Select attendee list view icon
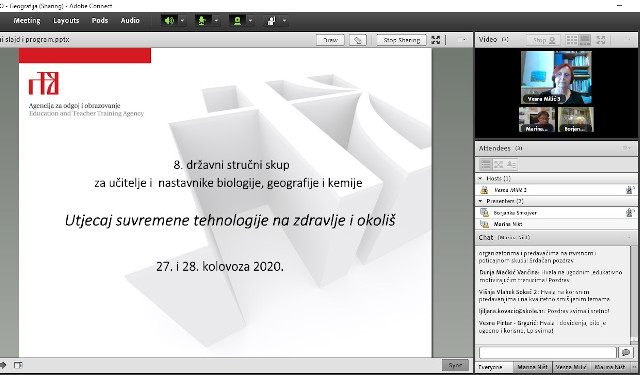Image resolution: width=640 pixels, height=375 pixels. point(486,164)
